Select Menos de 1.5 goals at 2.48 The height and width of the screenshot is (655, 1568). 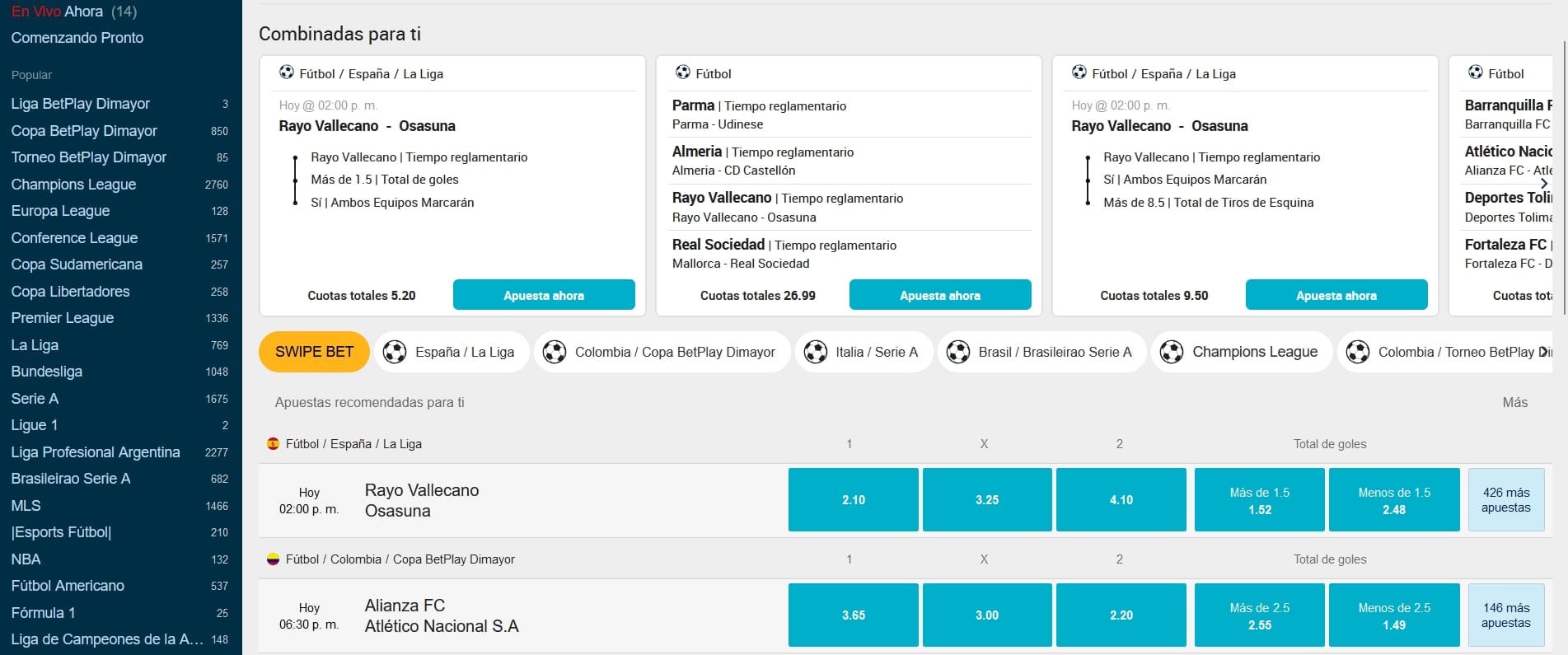tap(1394, 500)
